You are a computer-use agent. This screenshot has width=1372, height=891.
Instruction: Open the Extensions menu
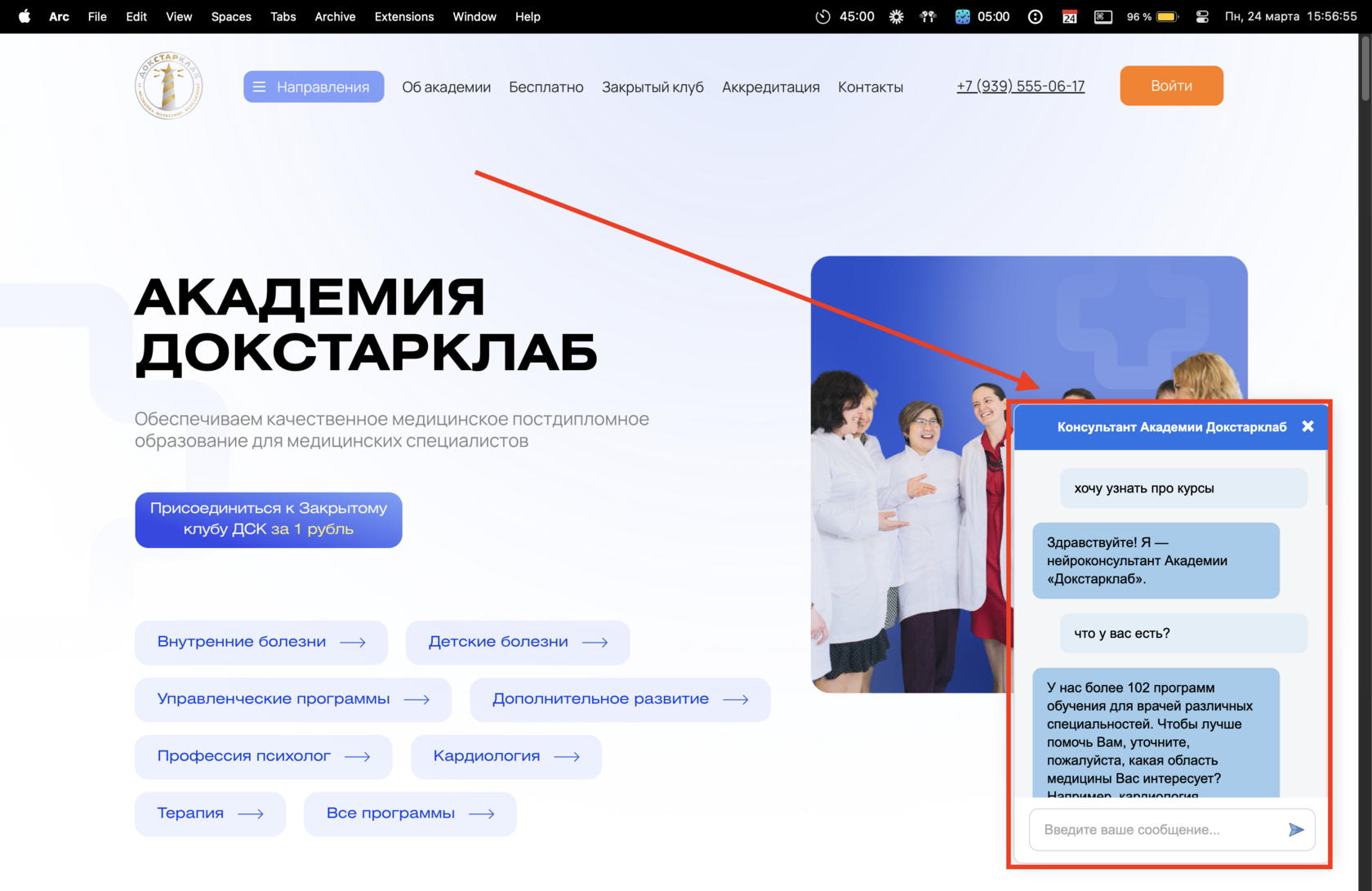coord(404,16)
